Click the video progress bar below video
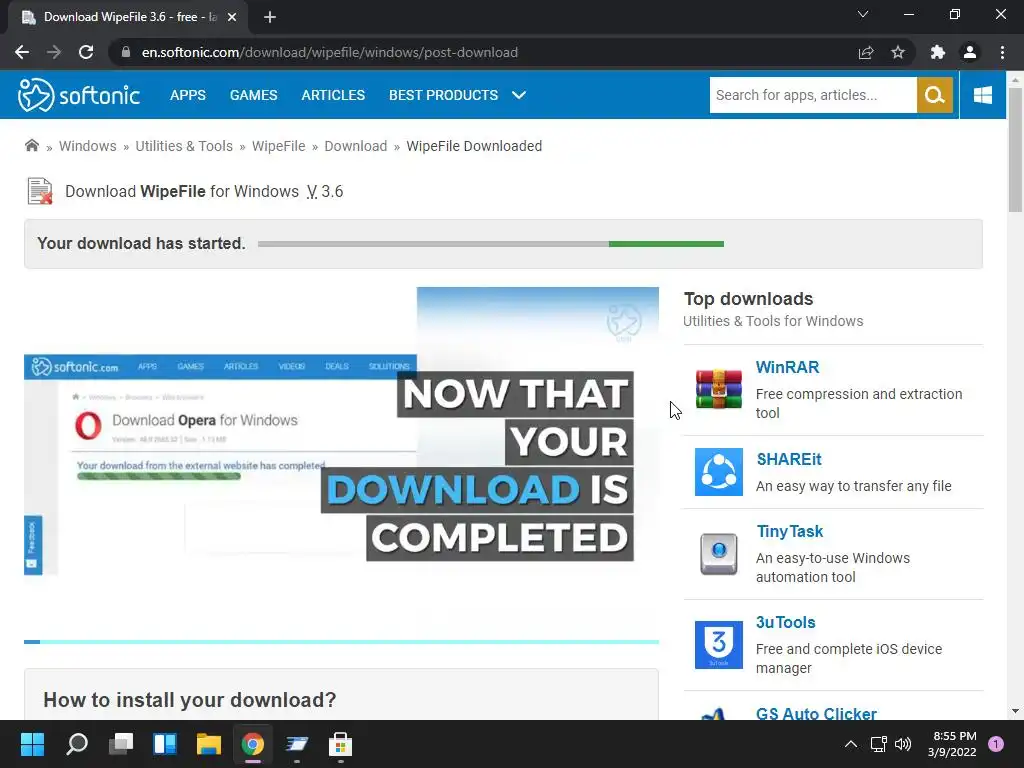1024x768 pixels. click(341, 642)
